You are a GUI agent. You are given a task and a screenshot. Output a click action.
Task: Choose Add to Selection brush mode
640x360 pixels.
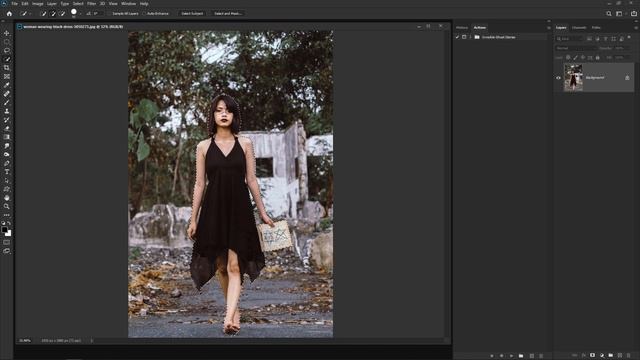(53, 13)
